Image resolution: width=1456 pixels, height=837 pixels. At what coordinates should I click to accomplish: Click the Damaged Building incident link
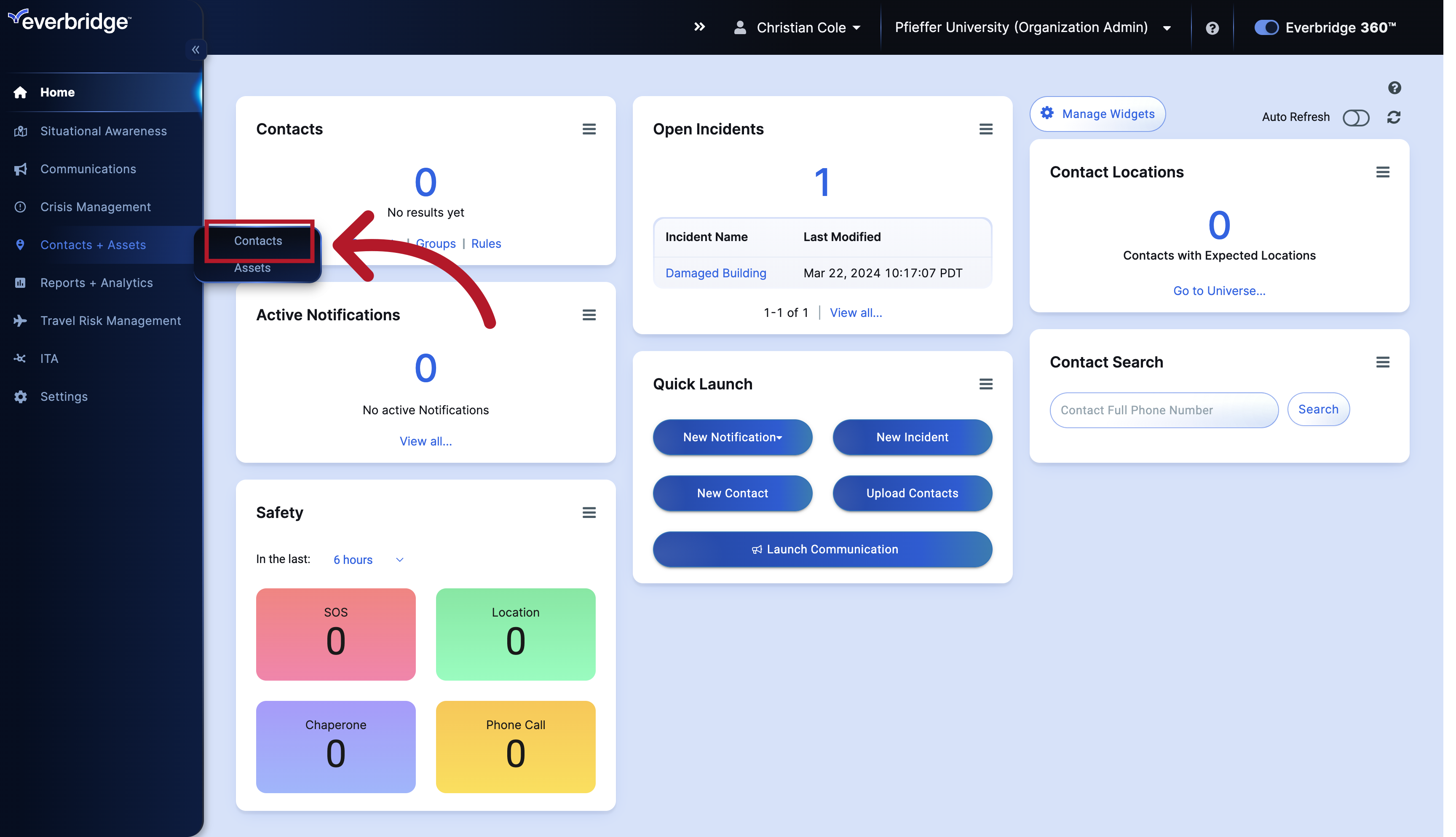tap(715, 273)
